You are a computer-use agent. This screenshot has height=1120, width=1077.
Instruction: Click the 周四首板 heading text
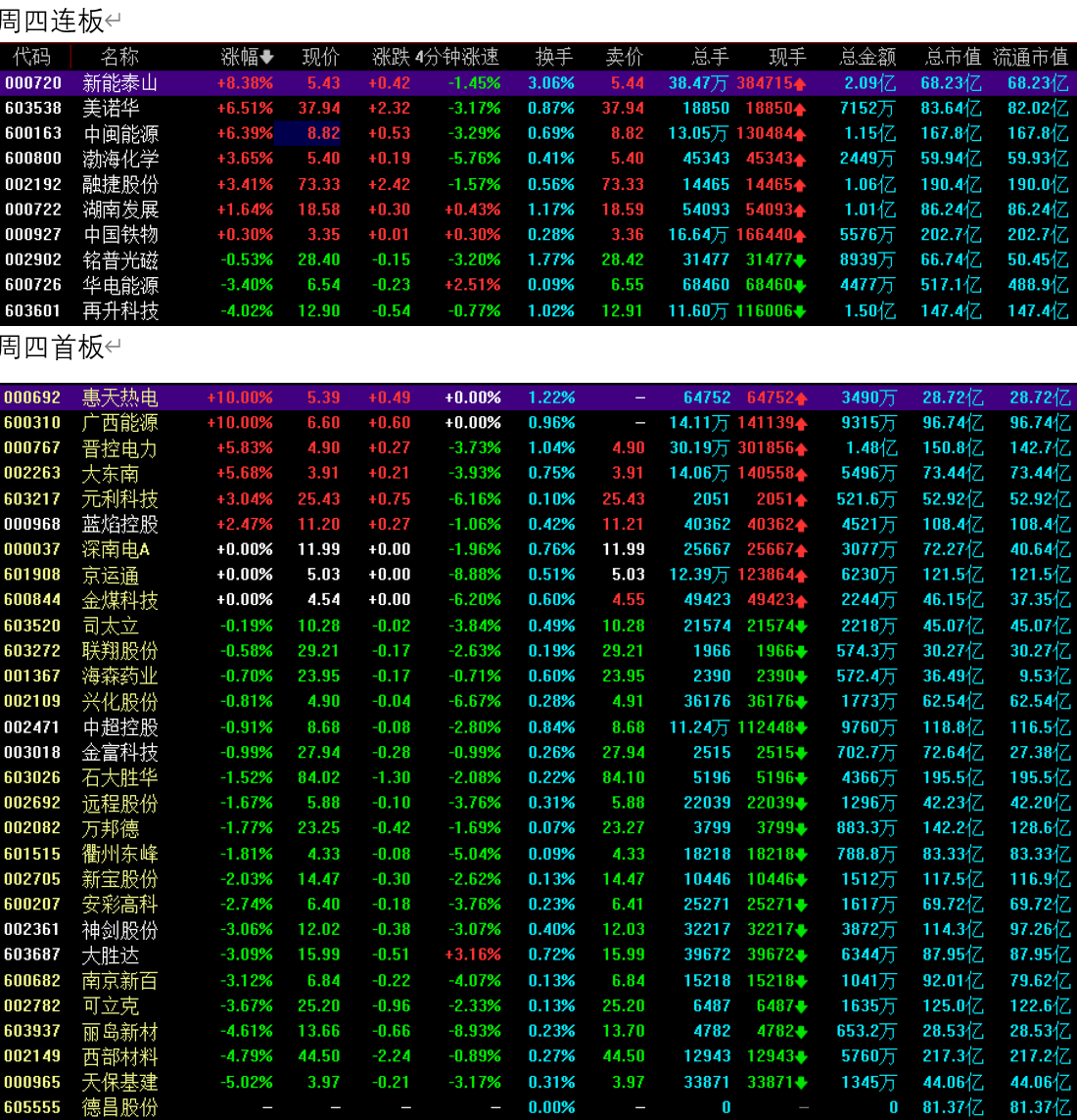[x=52, y=348]
